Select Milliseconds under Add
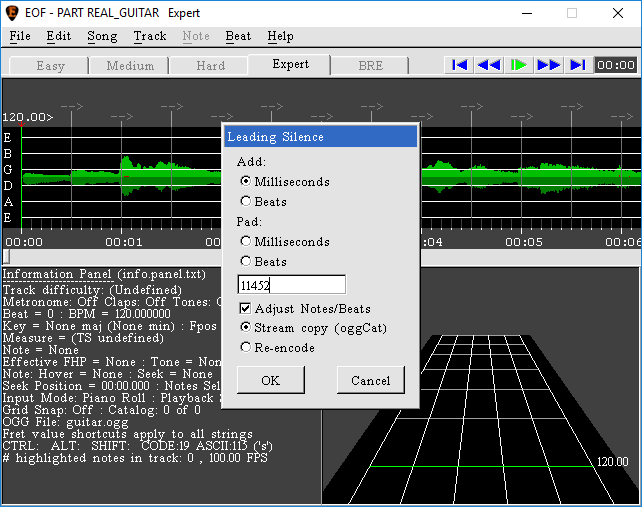This screenshot has width=642, height=507. 246,182
